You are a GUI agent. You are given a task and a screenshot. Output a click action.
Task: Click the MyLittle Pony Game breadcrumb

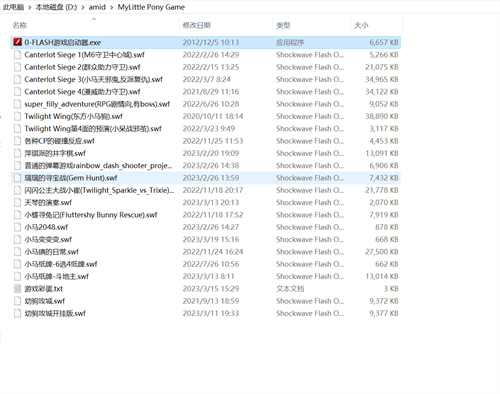pos(151,7)
